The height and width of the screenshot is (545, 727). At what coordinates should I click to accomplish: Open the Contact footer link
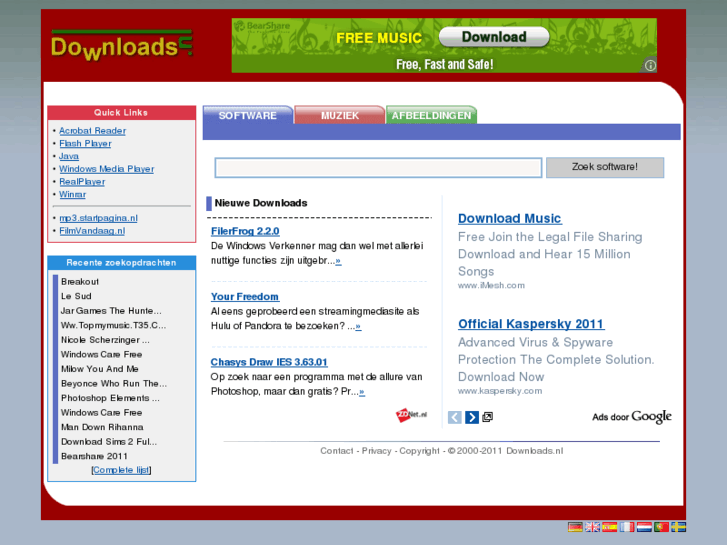(x=337, y=451)
